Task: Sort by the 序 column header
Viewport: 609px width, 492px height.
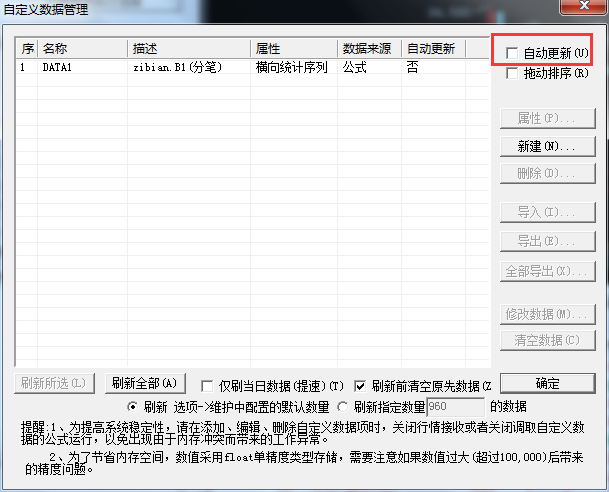Action: tap(27, 49)
